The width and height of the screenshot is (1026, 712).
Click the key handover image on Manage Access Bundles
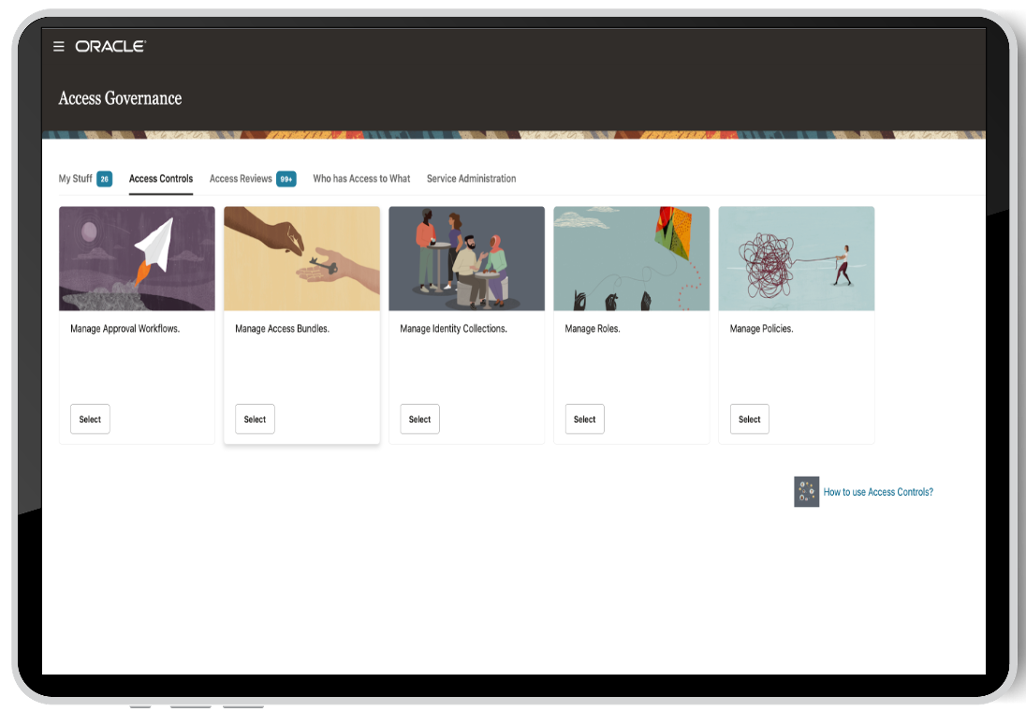tap(301, 258)
